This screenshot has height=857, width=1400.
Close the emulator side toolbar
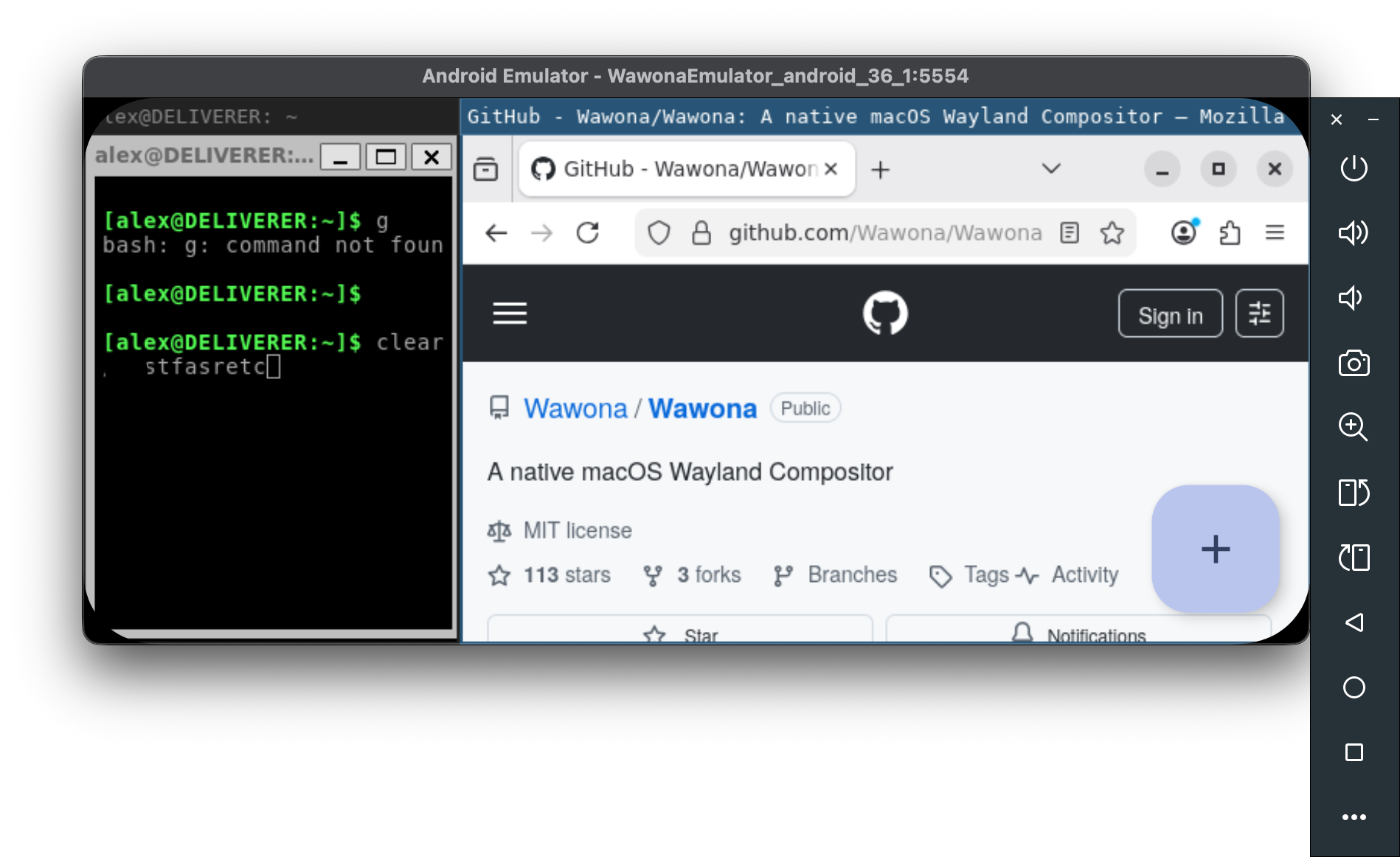[1337, 119]
